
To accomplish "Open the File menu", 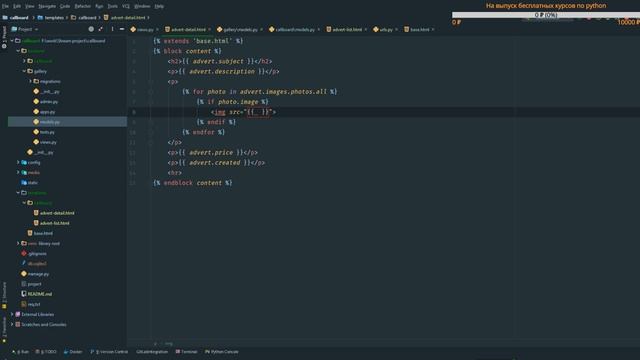I will (x=5, y=6).
